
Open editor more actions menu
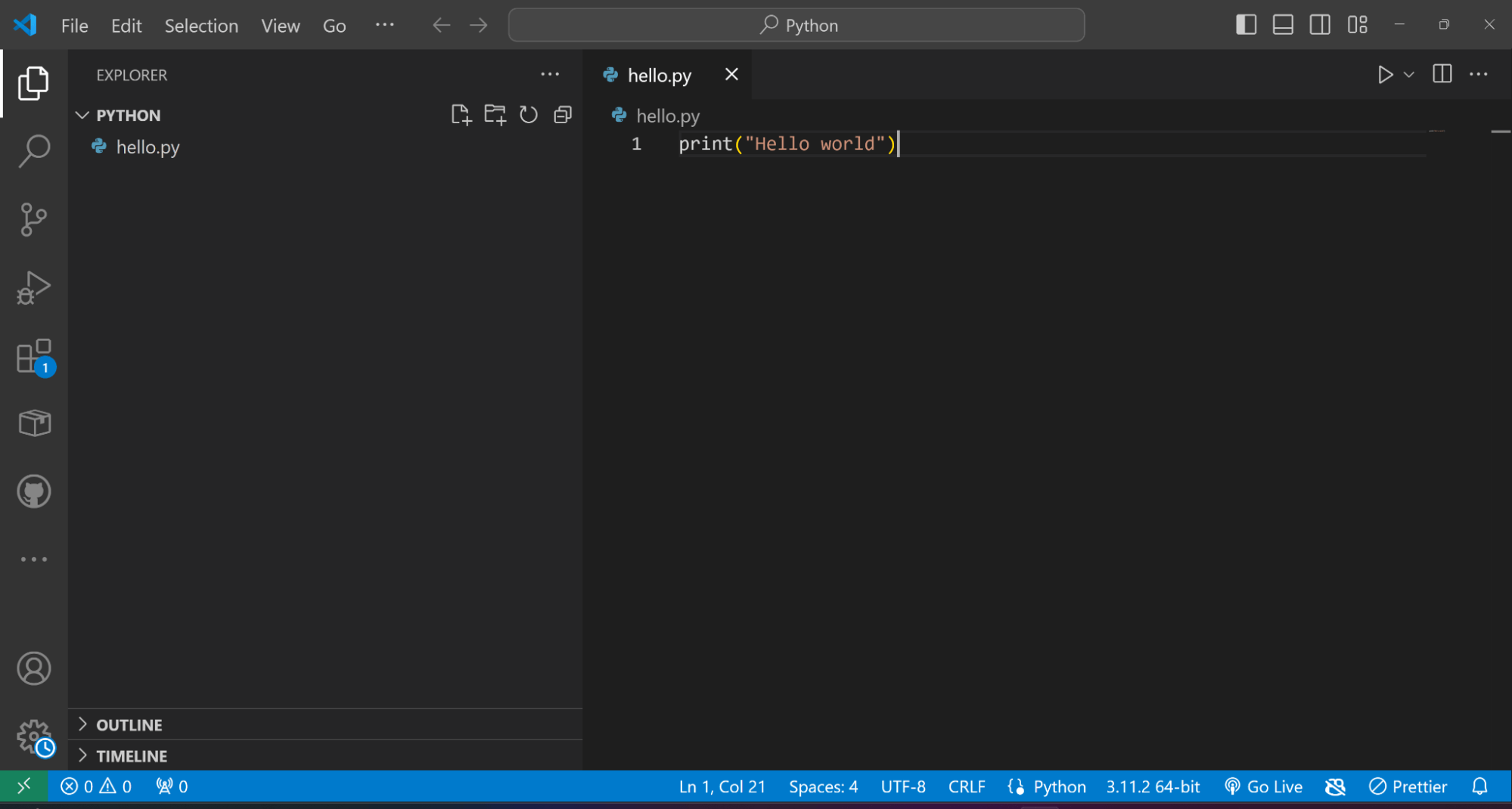point(1478,74)
